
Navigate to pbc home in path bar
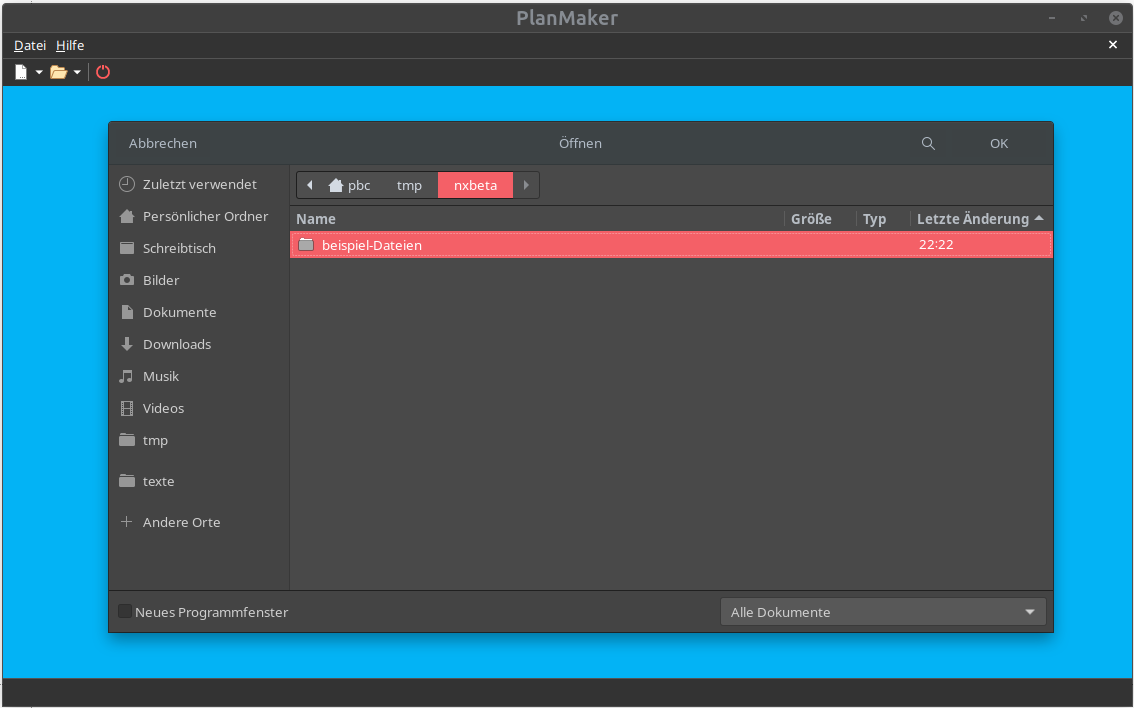coord(350,185)
